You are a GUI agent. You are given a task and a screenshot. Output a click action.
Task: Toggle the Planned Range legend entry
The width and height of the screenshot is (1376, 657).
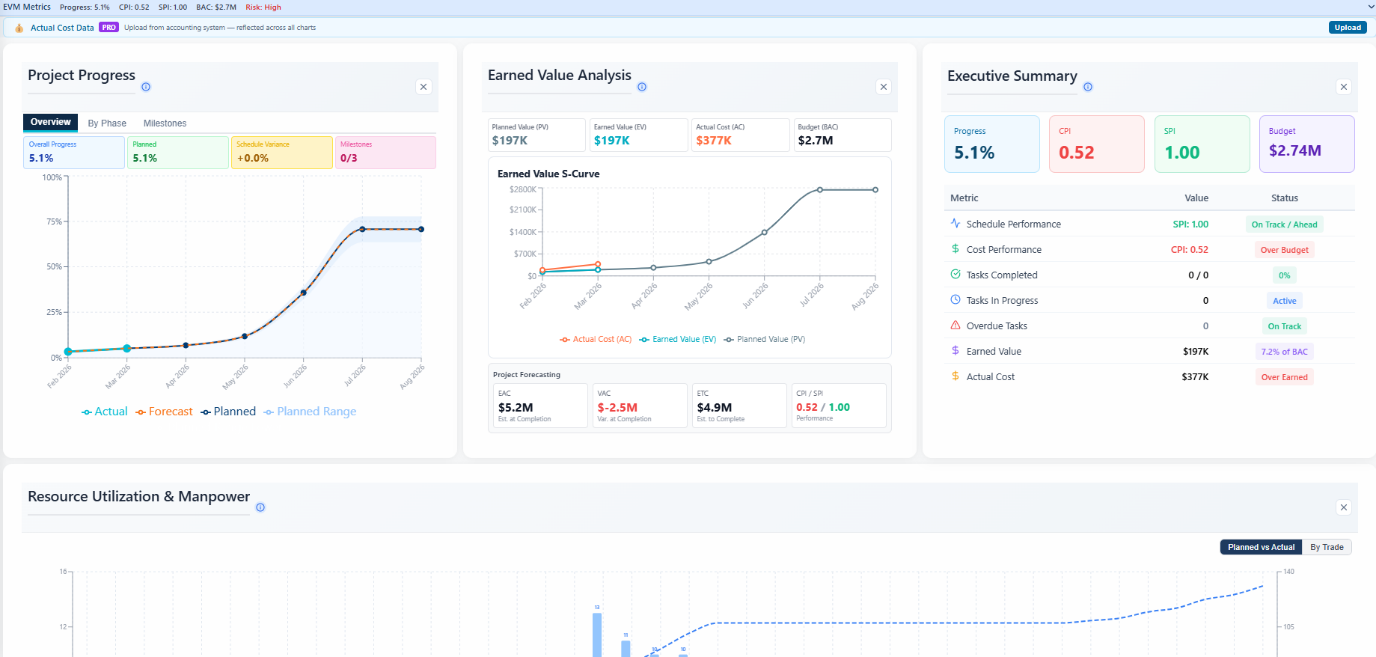(309, 411)
